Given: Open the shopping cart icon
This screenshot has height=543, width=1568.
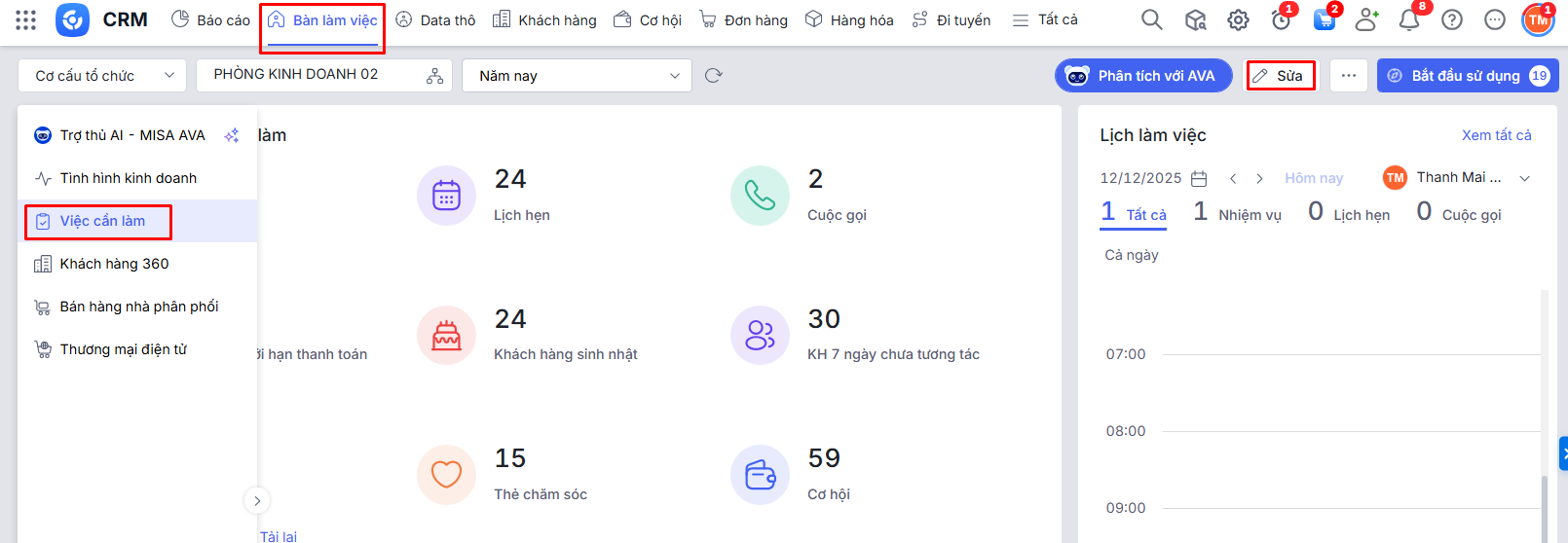Looking at the screenshot, I should 1324,19.
